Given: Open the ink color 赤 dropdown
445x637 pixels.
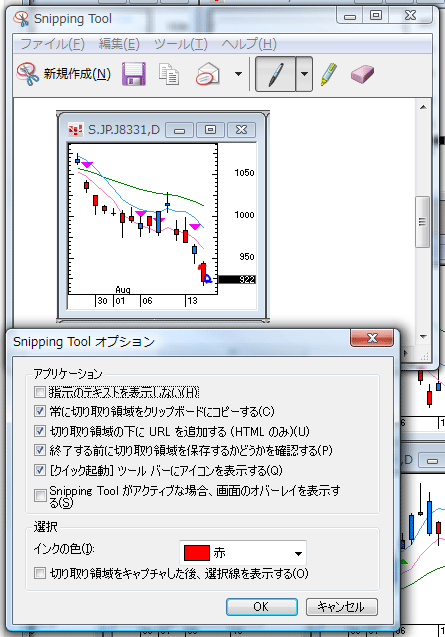Looking at the screenshot, I should click(x=243, y=553).
